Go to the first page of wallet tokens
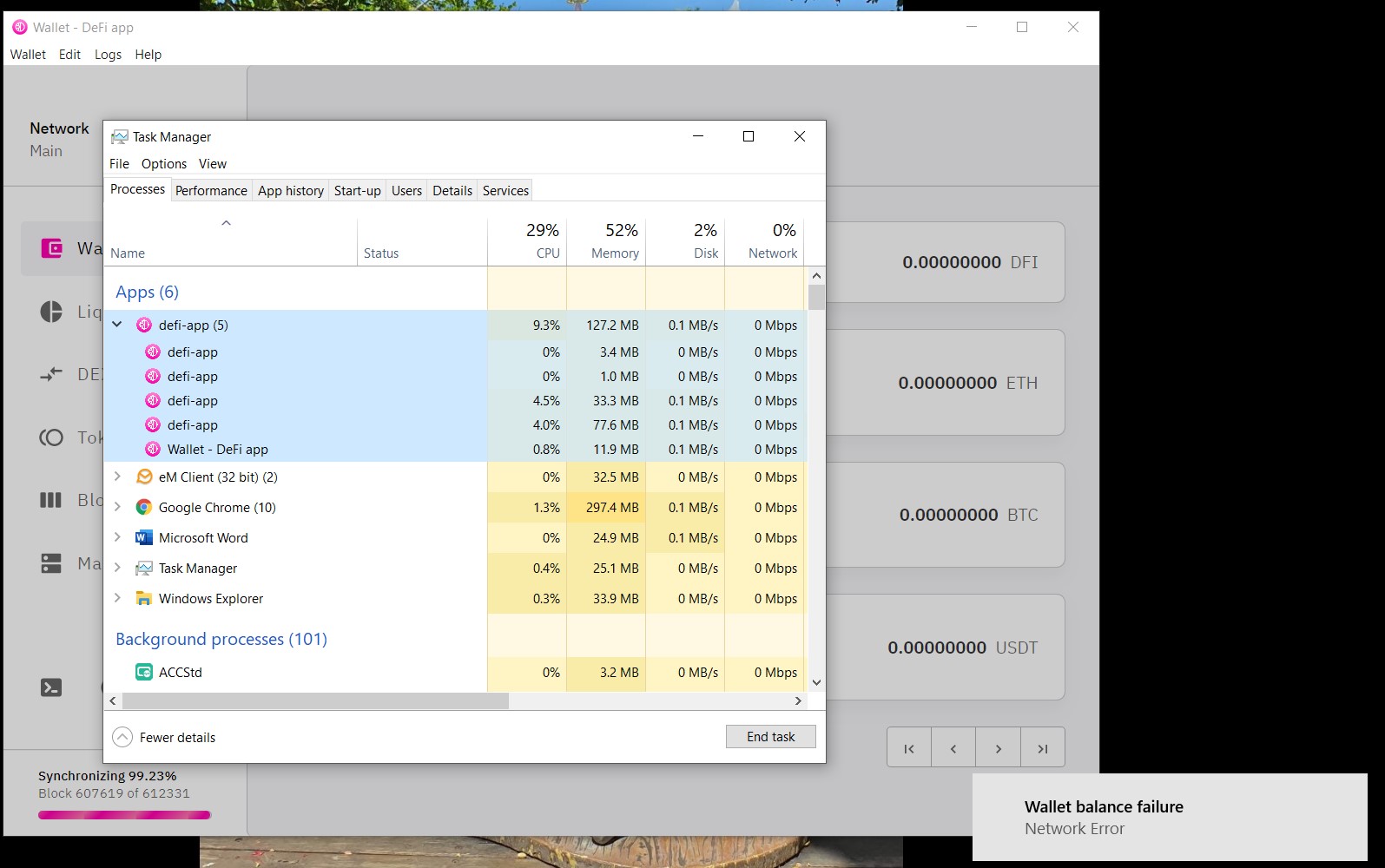1385x868 pixels. pos(909,748)
